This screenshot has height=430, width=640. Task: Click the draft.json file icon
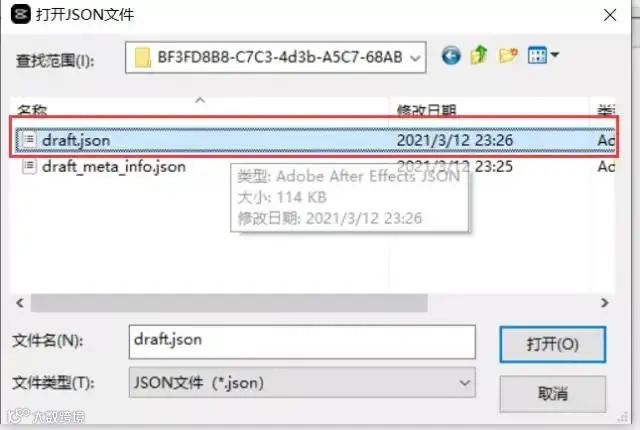coord(29,140)
